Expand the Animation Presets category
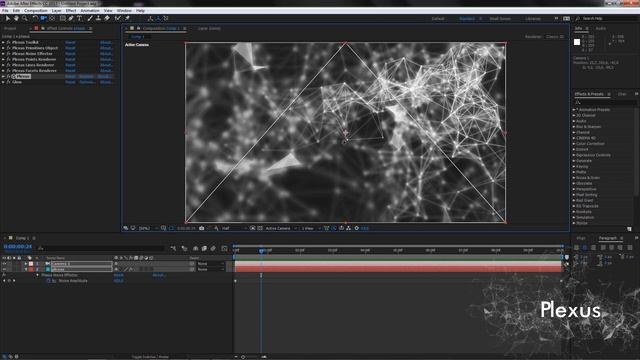The image size is (640, 360). 574,110
